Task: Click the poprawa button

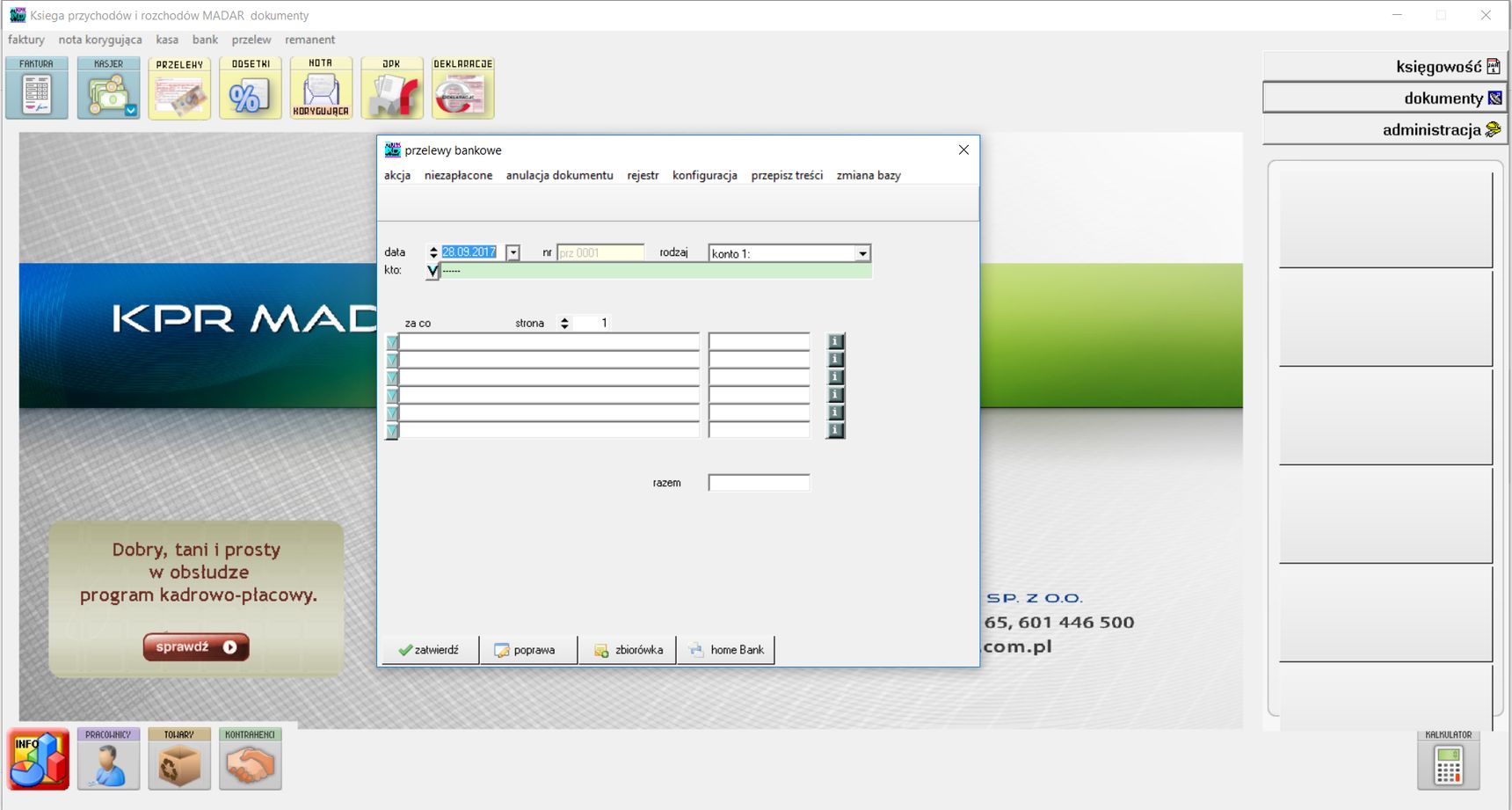Action: tap(528, 650)
